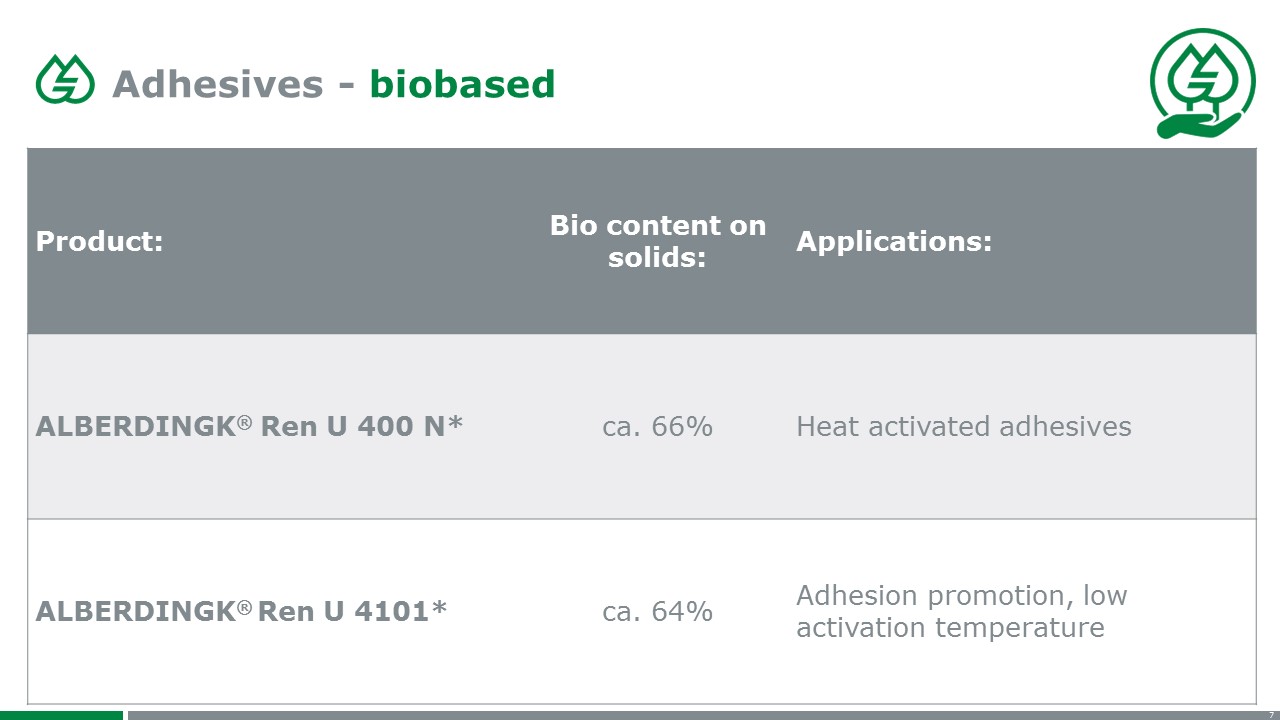Click the registered trademark symbol in Ren U 4101
Screen dimensions: 1280x720
244,608
